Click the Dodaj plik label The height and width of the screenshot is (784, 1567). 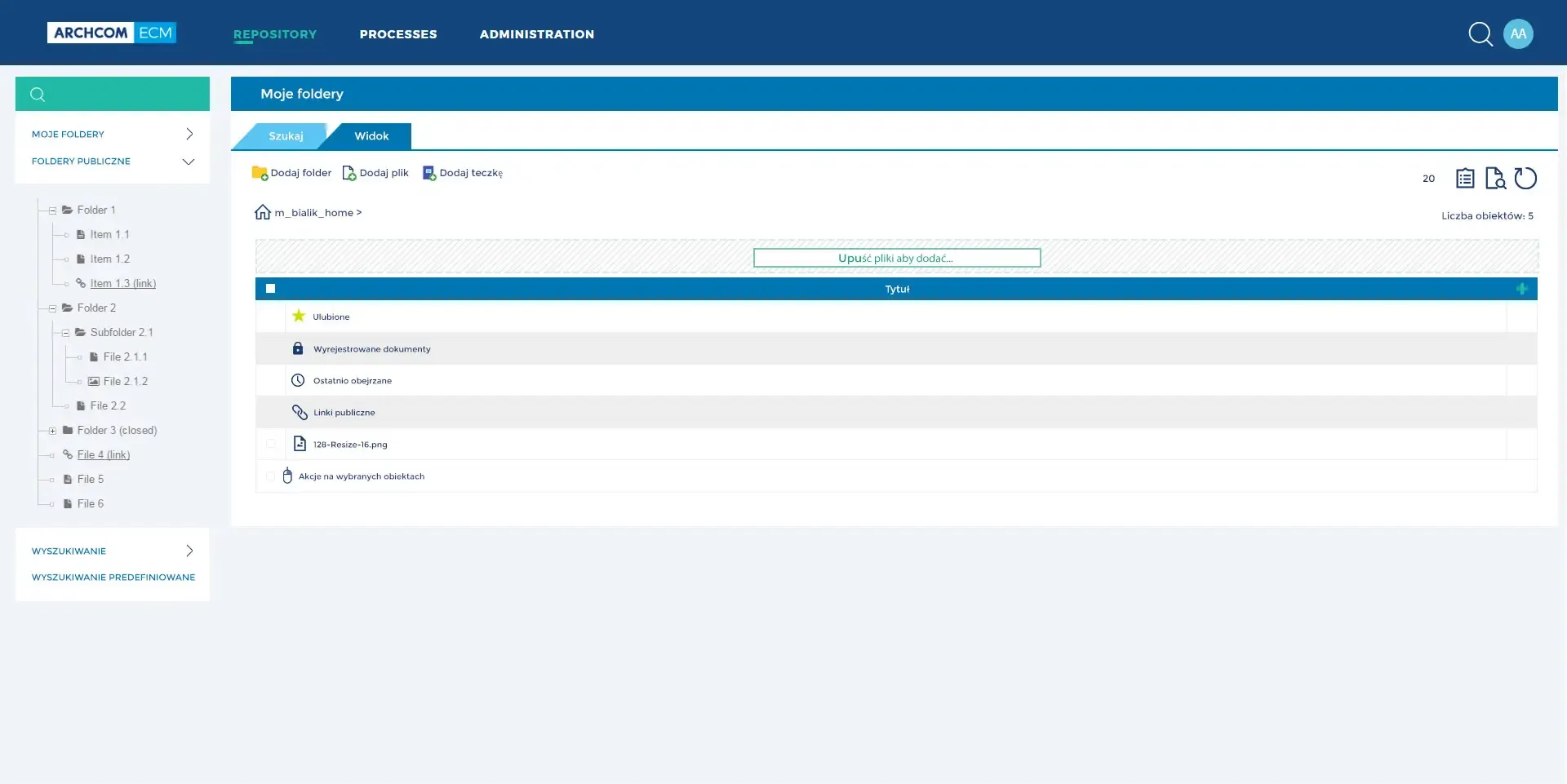click(384, 173)
